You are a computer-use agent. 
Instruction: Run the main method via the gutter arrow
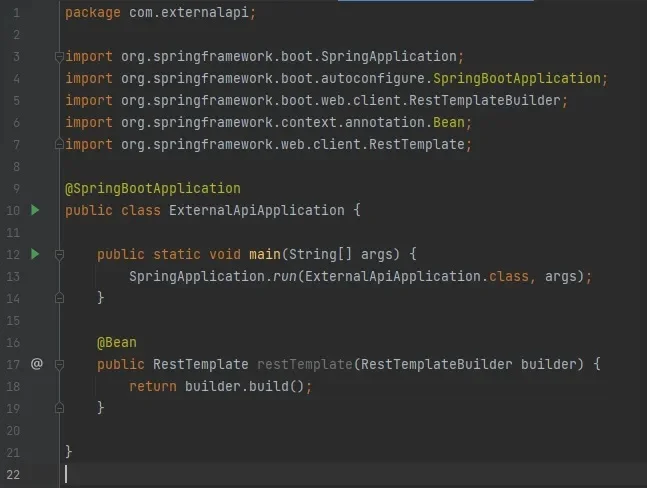pos(35,254)
